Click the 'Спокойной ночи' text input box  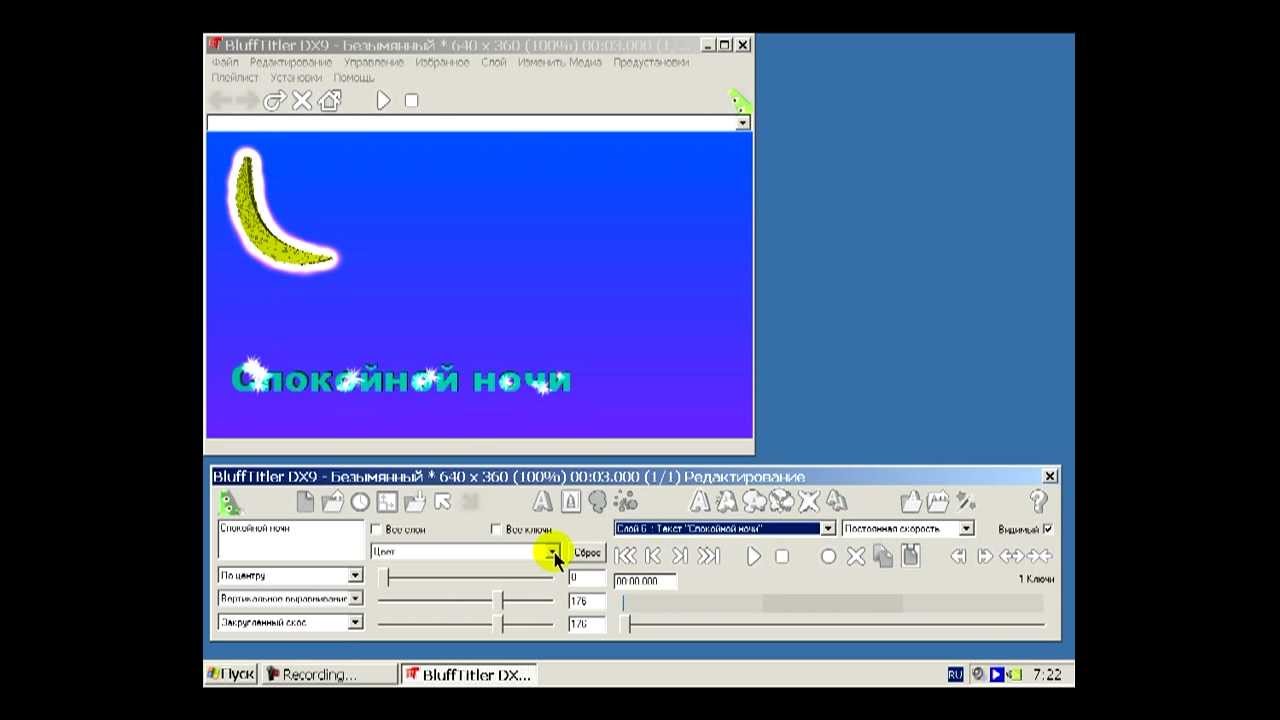[x=291, y=540]
